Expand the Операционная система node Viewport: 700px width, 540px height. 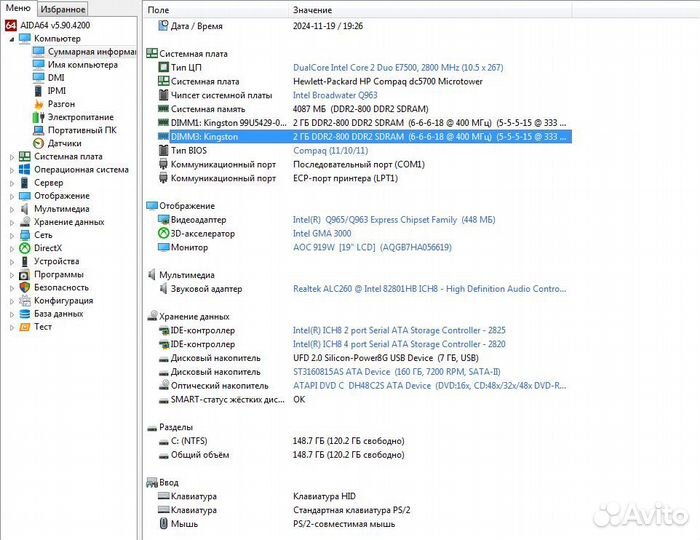pyautogui.click(x=12, y=170)
